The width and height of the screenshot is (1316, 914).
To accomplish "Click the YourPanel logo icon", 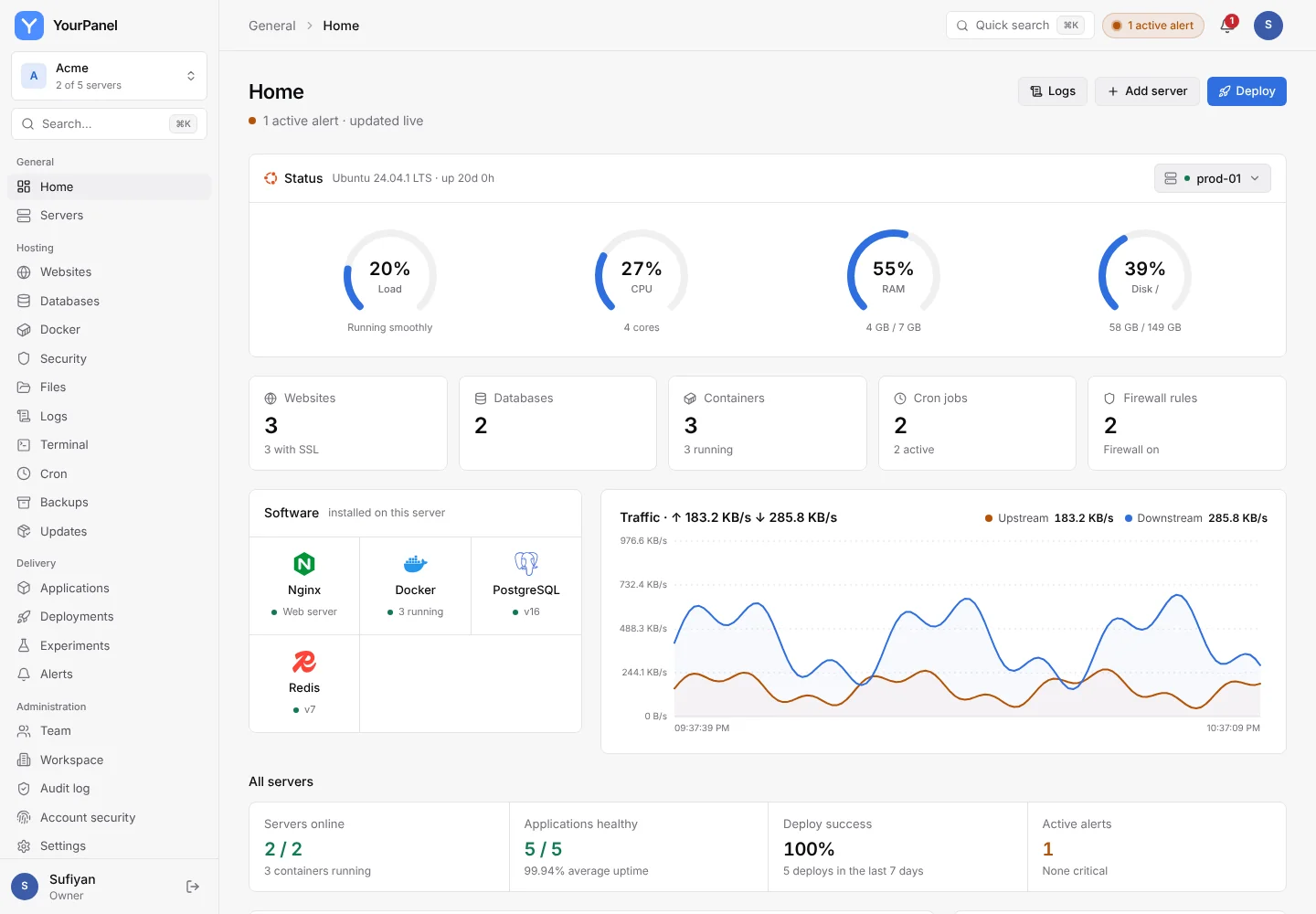I will pyautogui.click(x=29, y=26).
